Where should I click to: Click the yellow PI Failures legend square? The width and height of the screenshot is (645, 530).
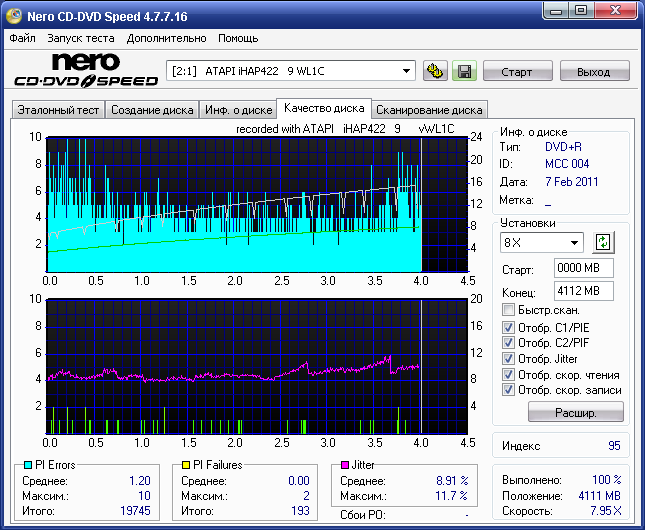tap(186, 465)
